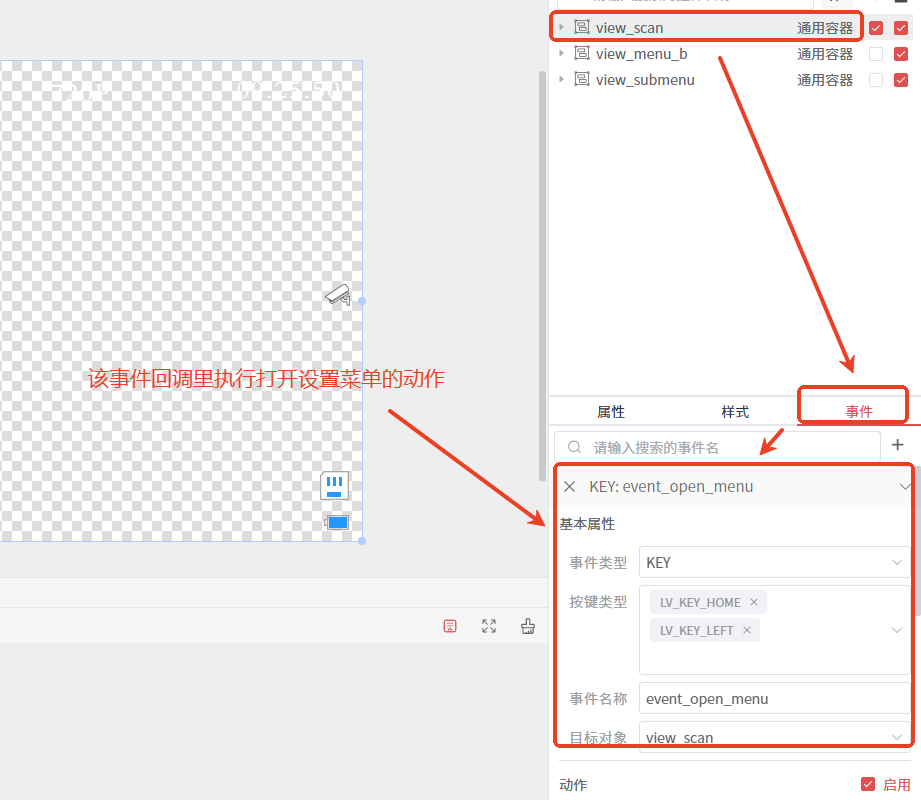921x800 pixels.
Task: Expand the view_submenu tree node arrow
Action: tap(562, 79)
